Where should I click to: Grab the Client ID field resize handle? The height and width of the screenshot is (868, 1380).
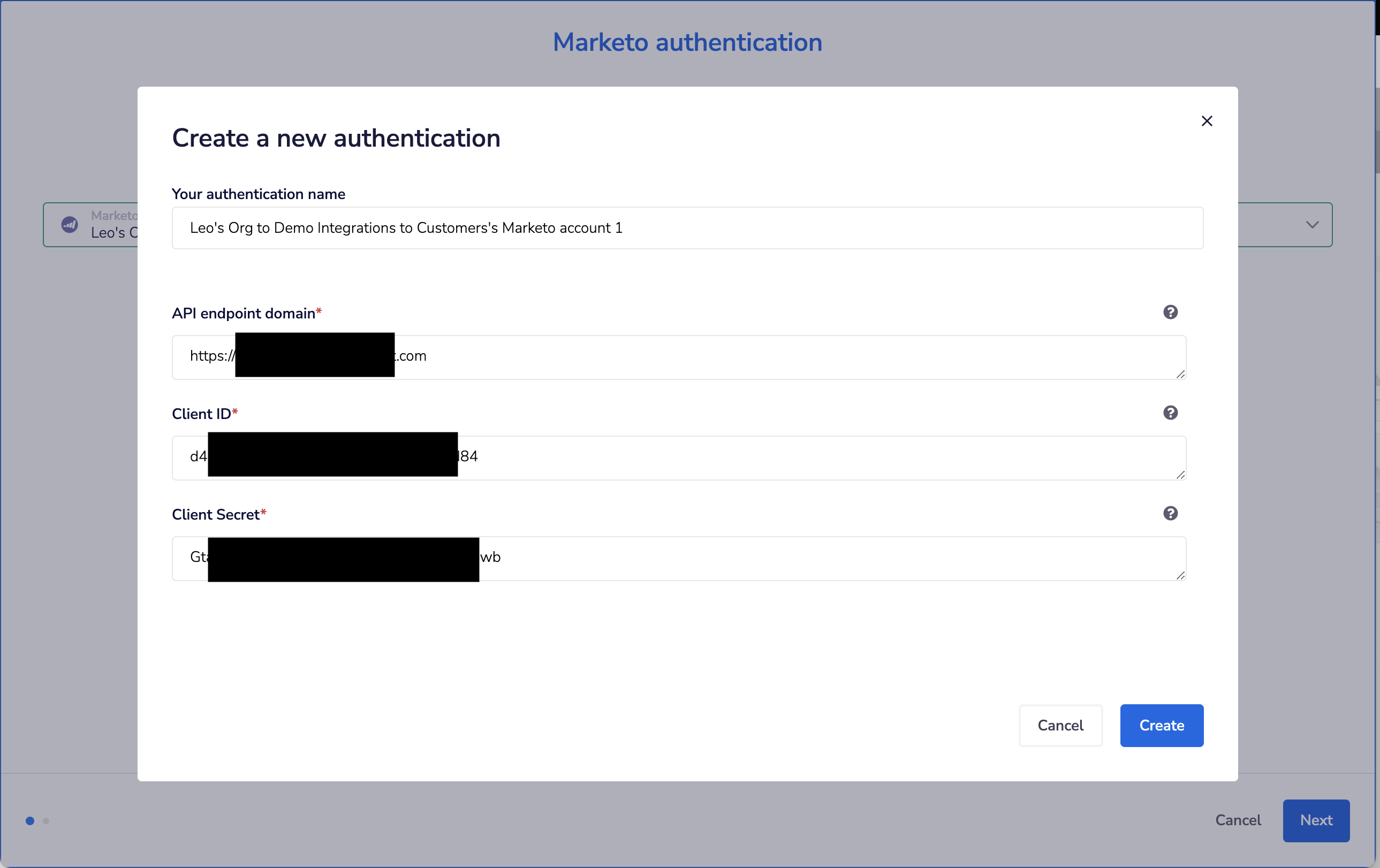[x=1180, y=474]
